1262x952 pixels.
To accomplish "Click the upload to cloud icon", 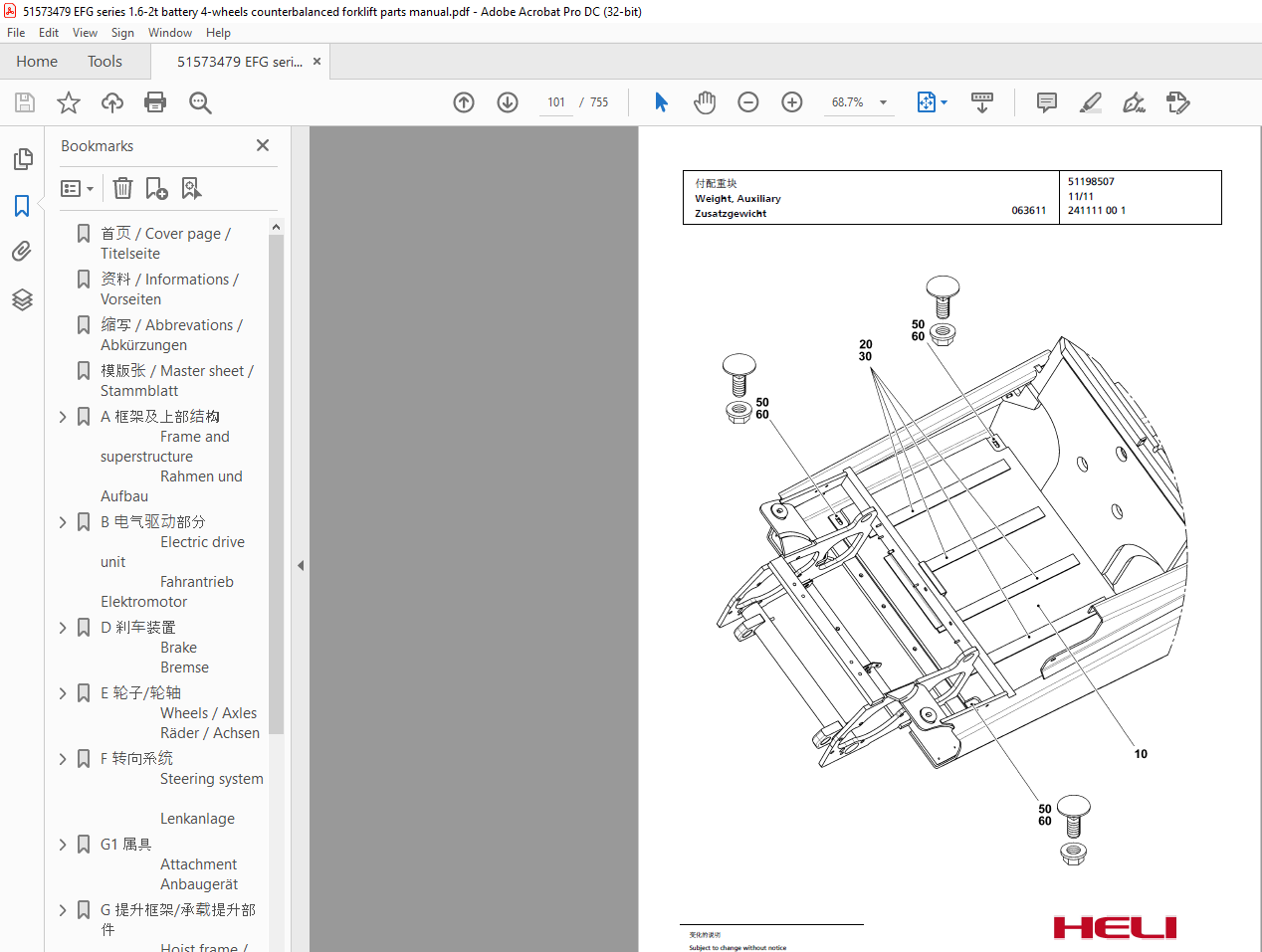I will [x=112, y=102].
